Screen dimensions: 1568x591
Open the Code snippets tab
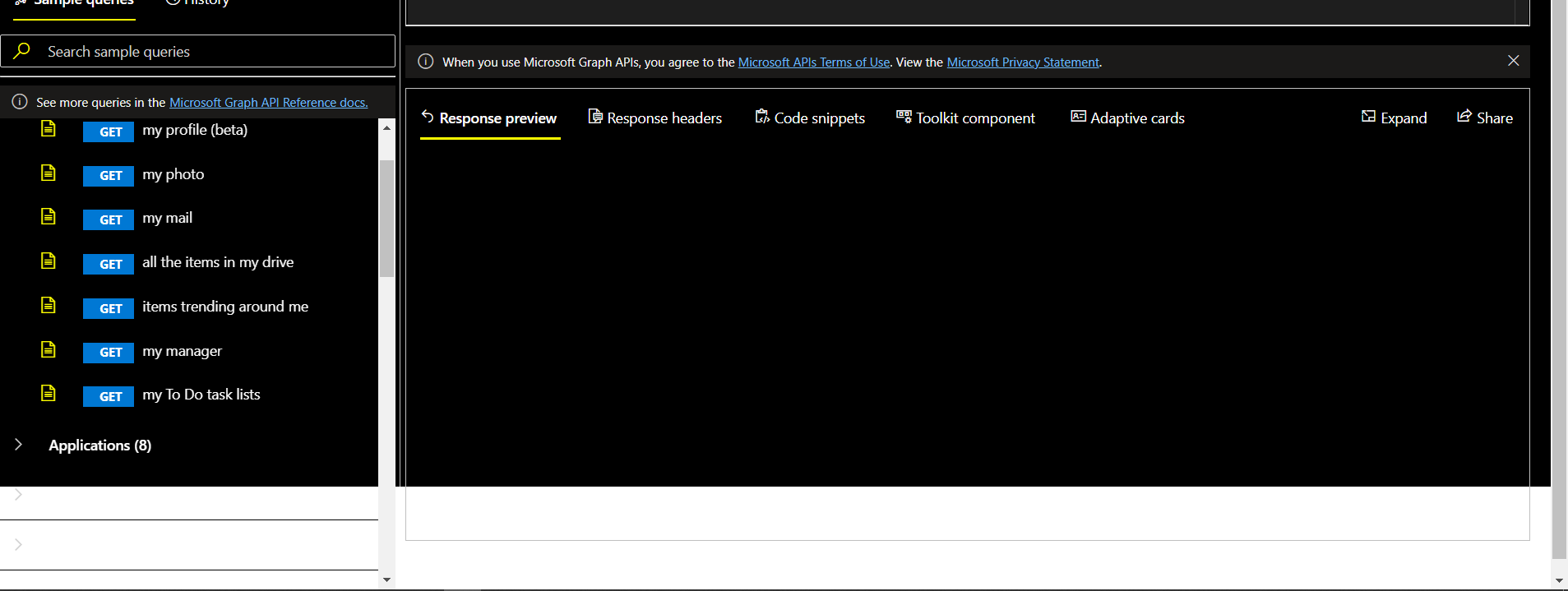pyautogui.click(x=810, y=118)
